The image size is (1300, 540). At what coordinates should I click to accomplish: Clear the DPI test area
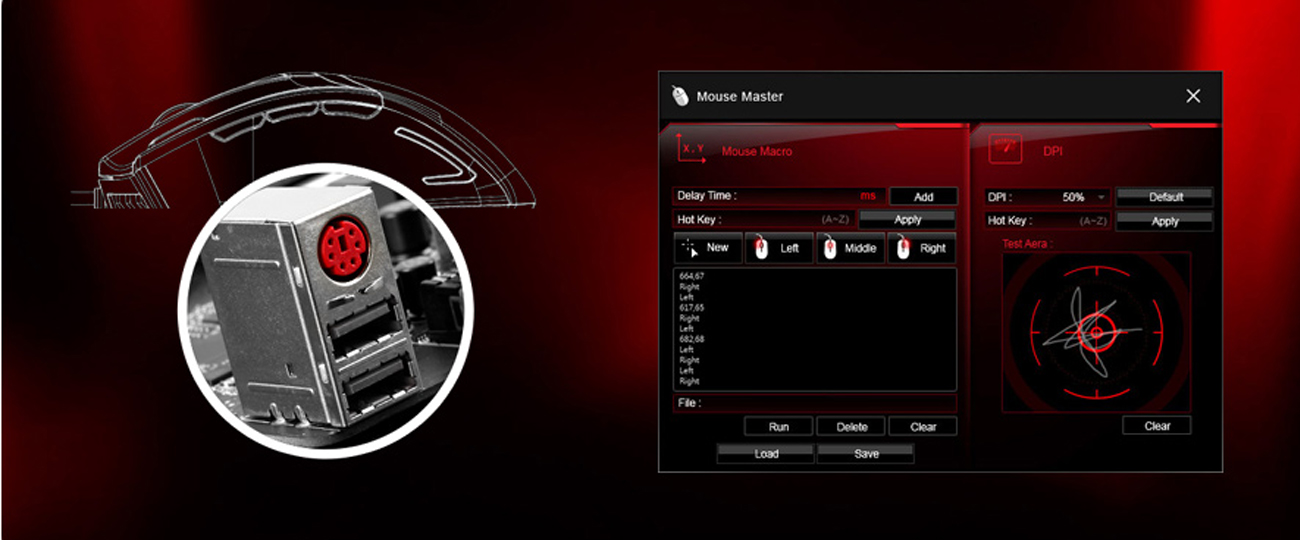click(1157, 426)
